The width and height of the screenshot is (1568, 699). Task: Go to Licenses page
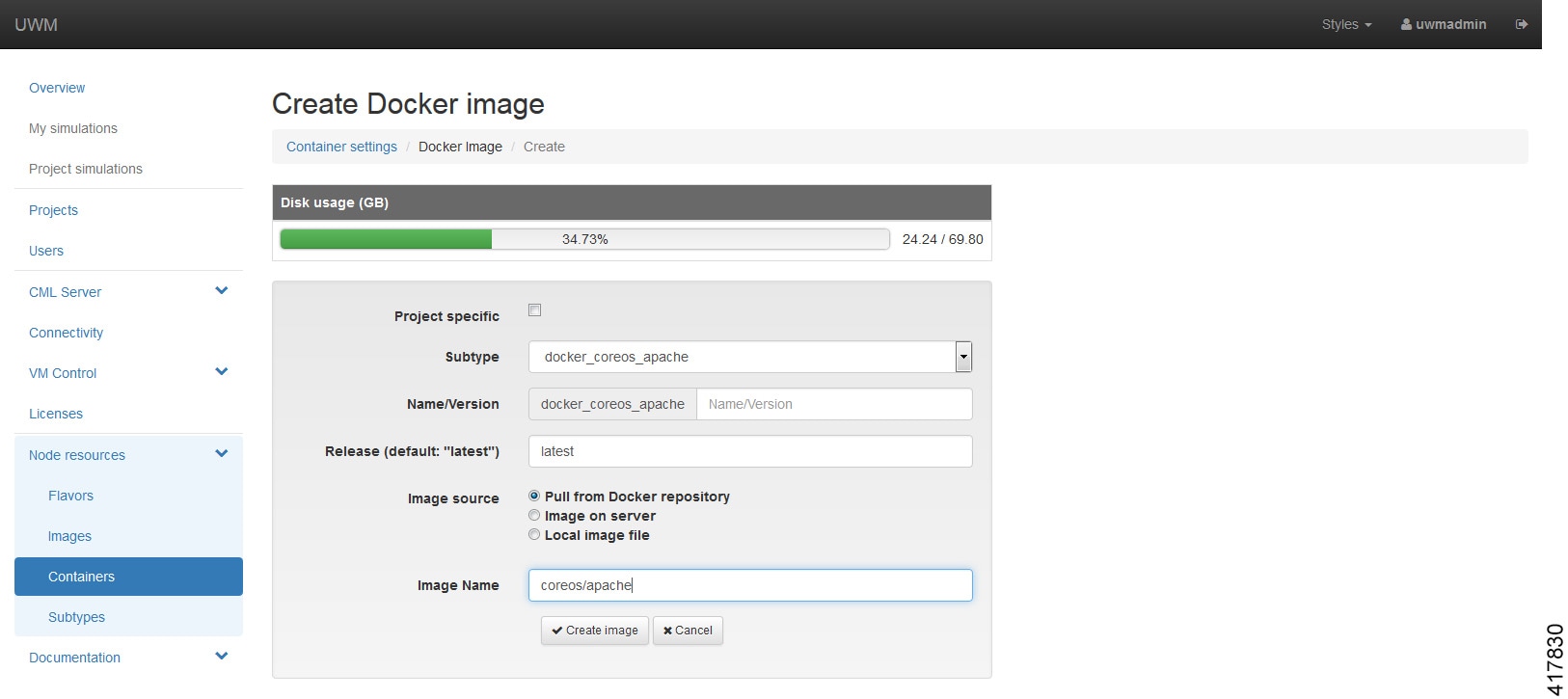pos(56,414)
